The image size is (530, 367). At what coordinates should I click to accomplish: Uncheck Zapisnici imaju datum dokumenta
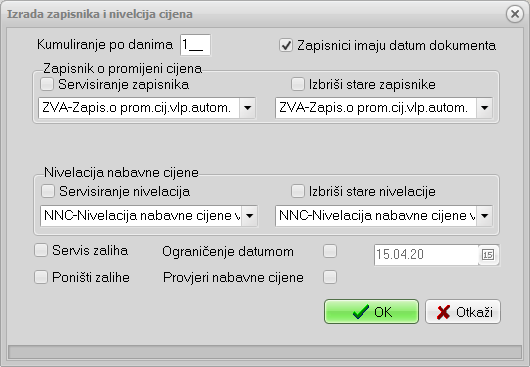pyautogui.click(x=286, y=45)
